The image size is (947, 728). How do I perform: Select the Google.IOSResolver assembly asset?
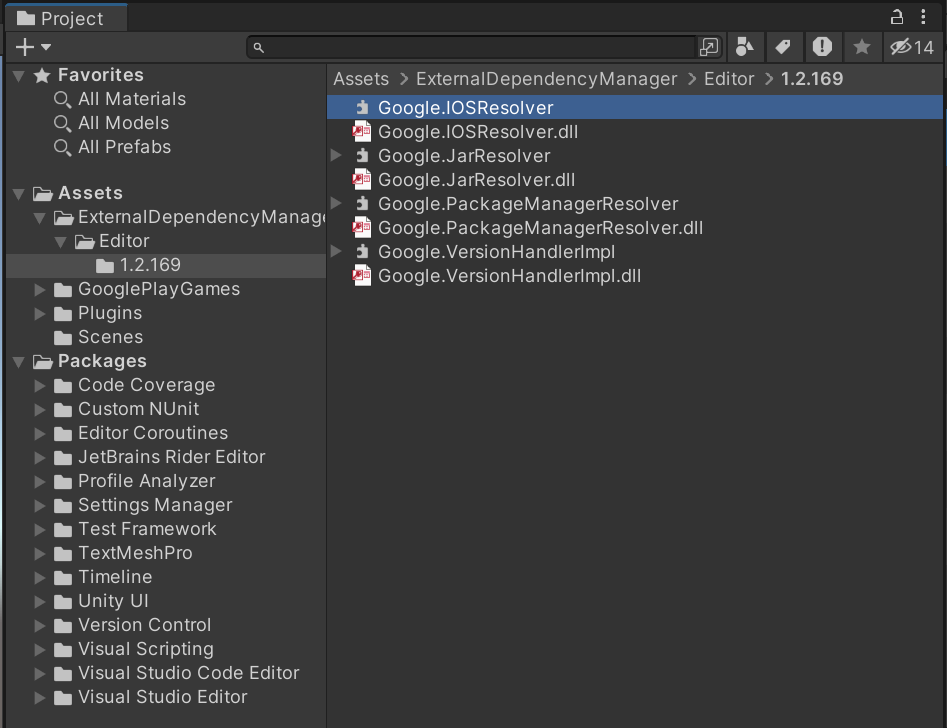(635, 108)
